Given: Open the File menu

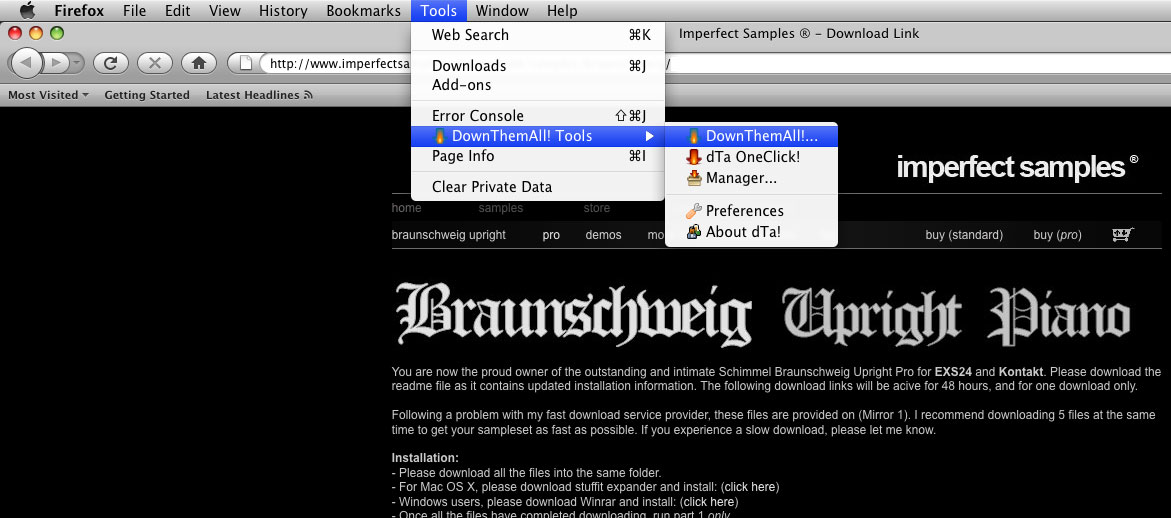Looking at the screenshot, I should (134, 10).
